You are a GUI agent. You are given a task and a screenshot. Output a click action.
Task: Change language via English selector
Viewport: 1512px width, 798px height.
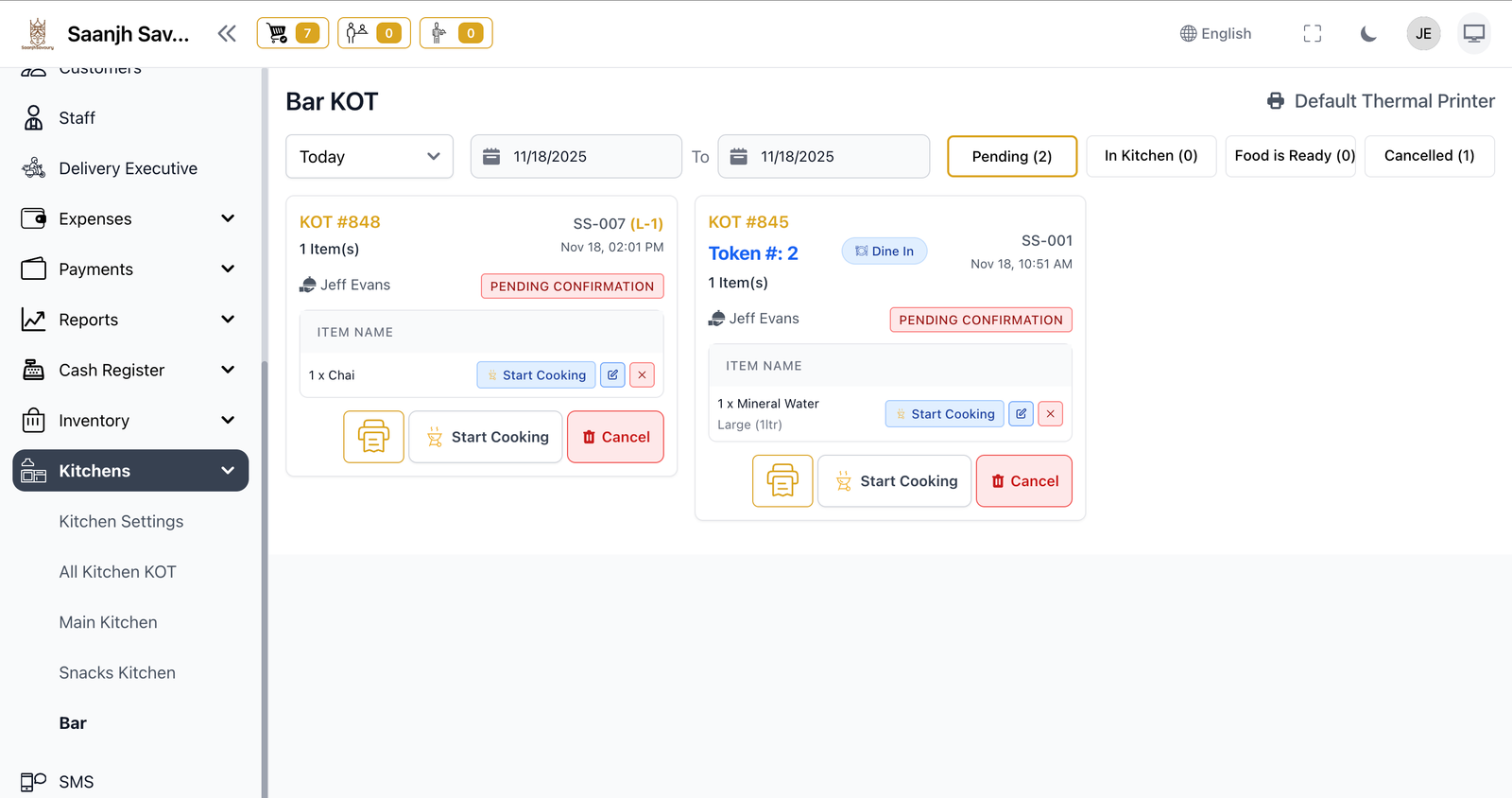point(1215,34)
